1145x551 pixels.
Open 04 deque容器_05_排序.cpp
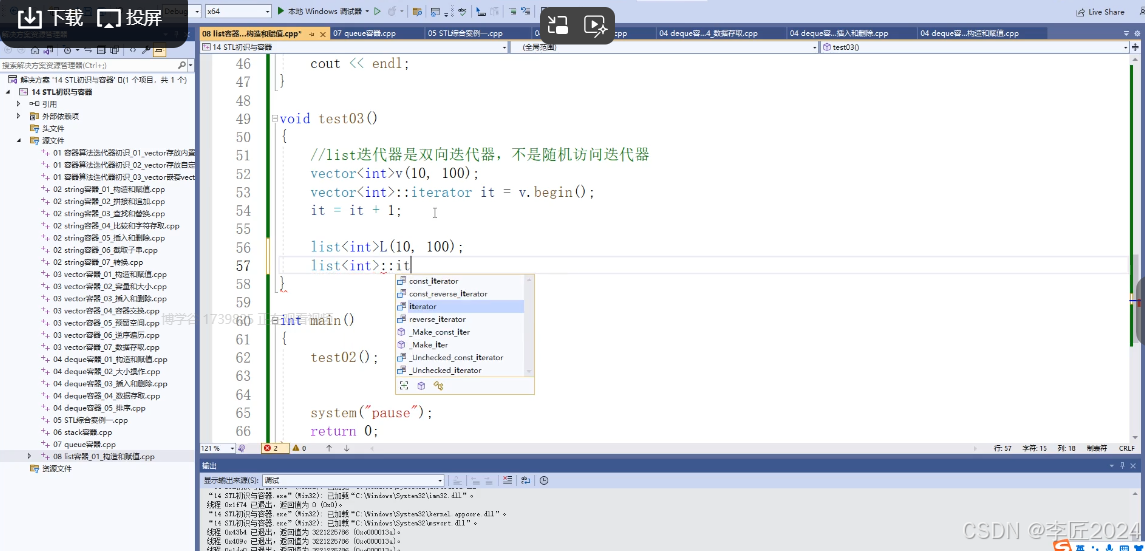99,408
